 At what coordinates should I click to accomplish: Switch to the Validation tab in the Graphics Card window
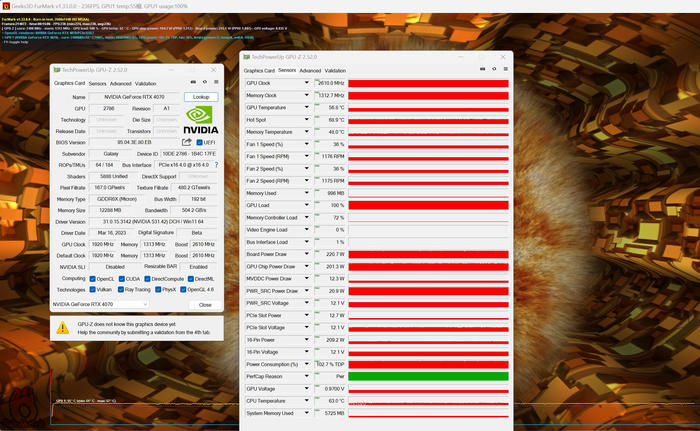pos(146,84)
